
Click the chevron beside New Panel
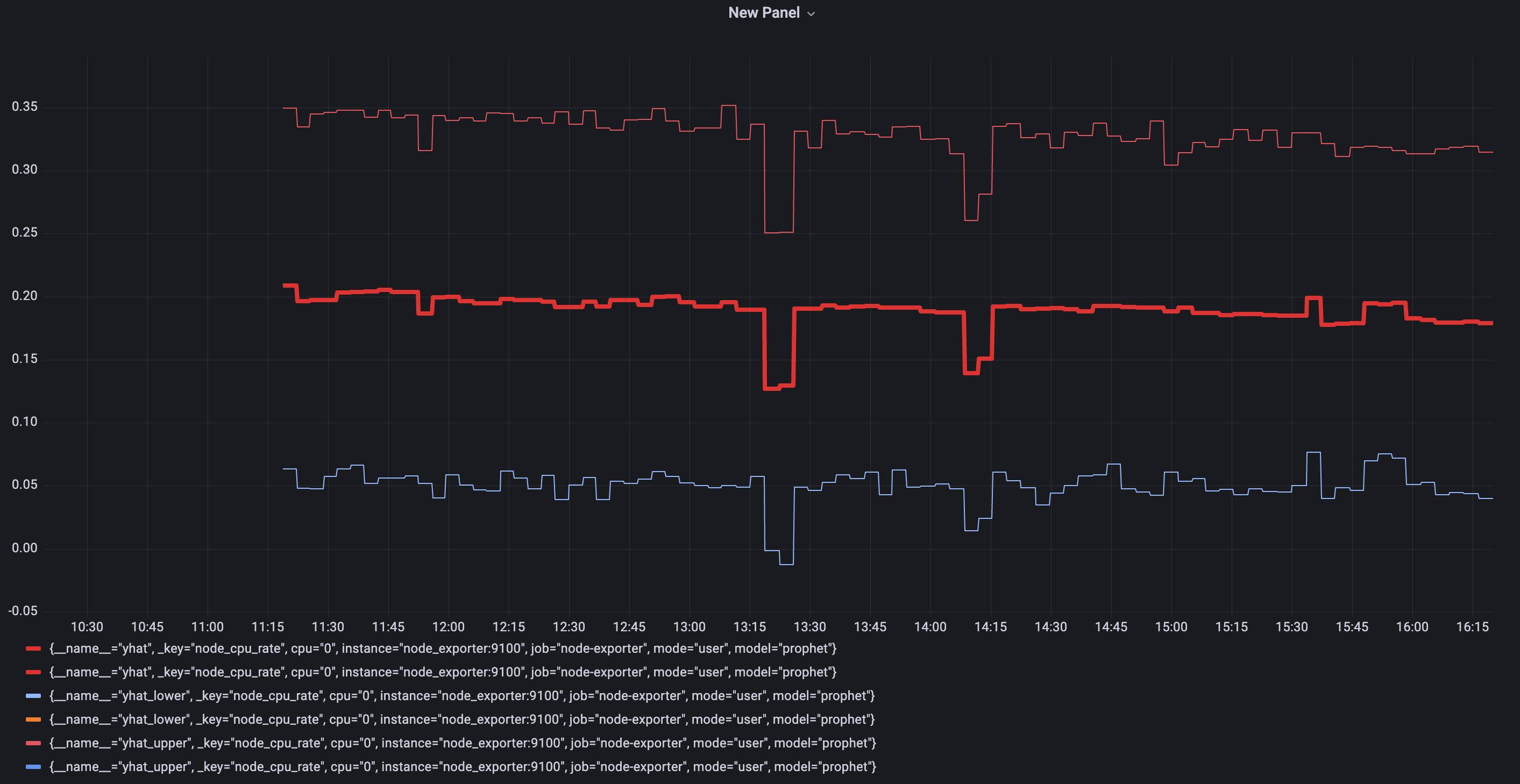point(811,14)
